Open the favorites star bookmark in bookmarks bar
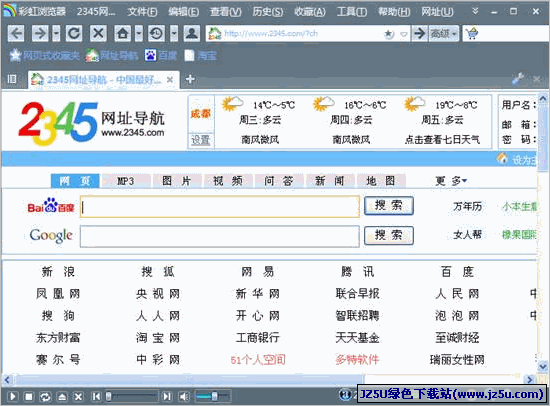 click(44, 55)
